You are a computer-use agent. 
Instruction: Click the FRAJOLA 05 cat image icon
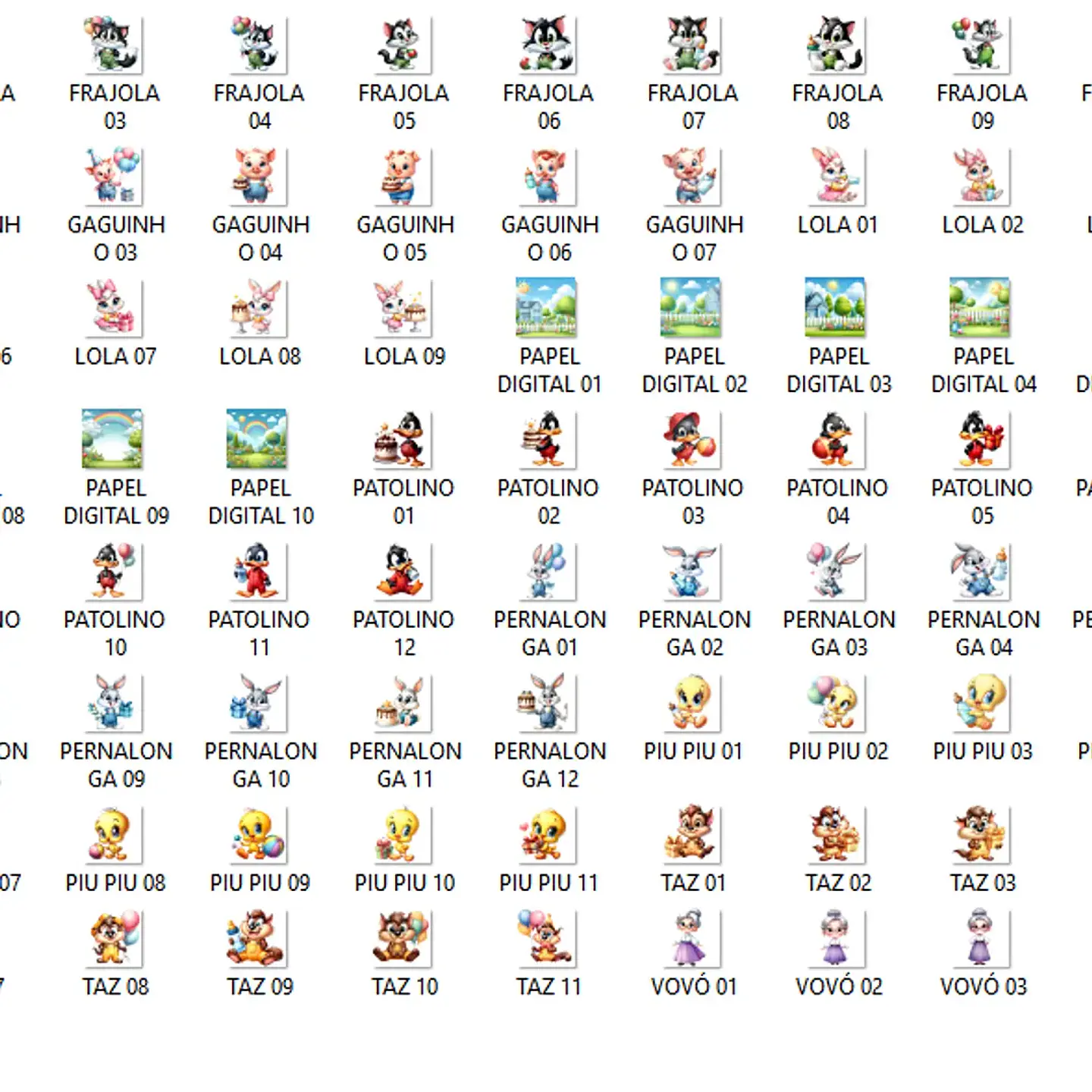(404, 45)
